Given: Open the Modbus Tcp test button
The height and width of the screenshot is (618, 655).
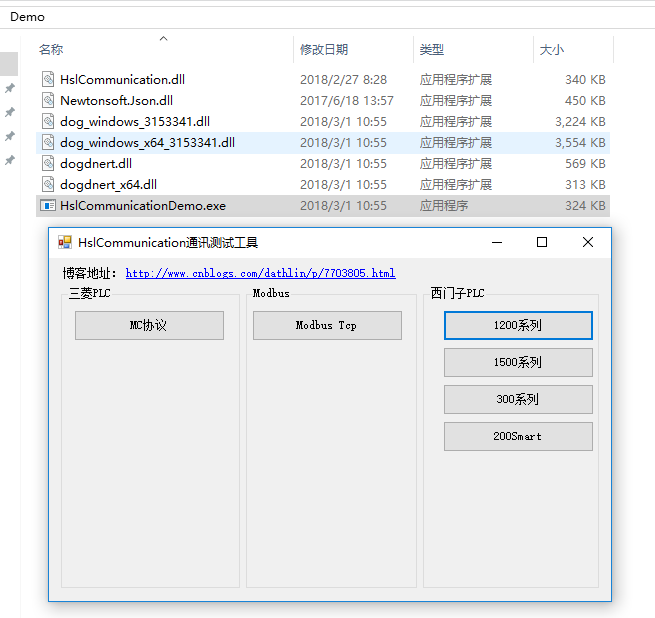Looking at the screenshot, I should [x=327, y=325].
